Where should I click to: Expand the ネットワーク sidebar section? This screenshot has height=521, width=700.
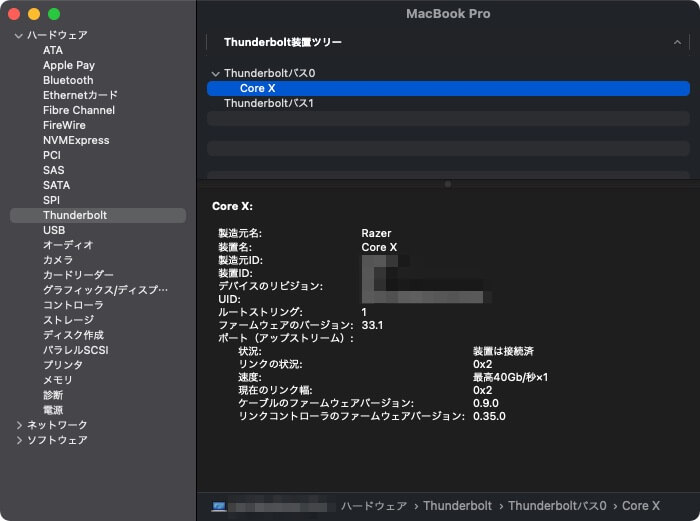click(x=19, y=425)
